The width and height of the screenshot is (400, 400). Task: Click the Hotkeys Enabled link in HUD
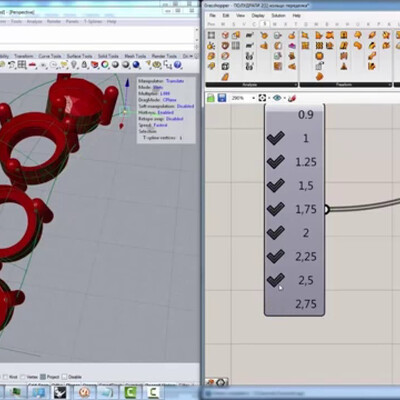click(166, 112)
